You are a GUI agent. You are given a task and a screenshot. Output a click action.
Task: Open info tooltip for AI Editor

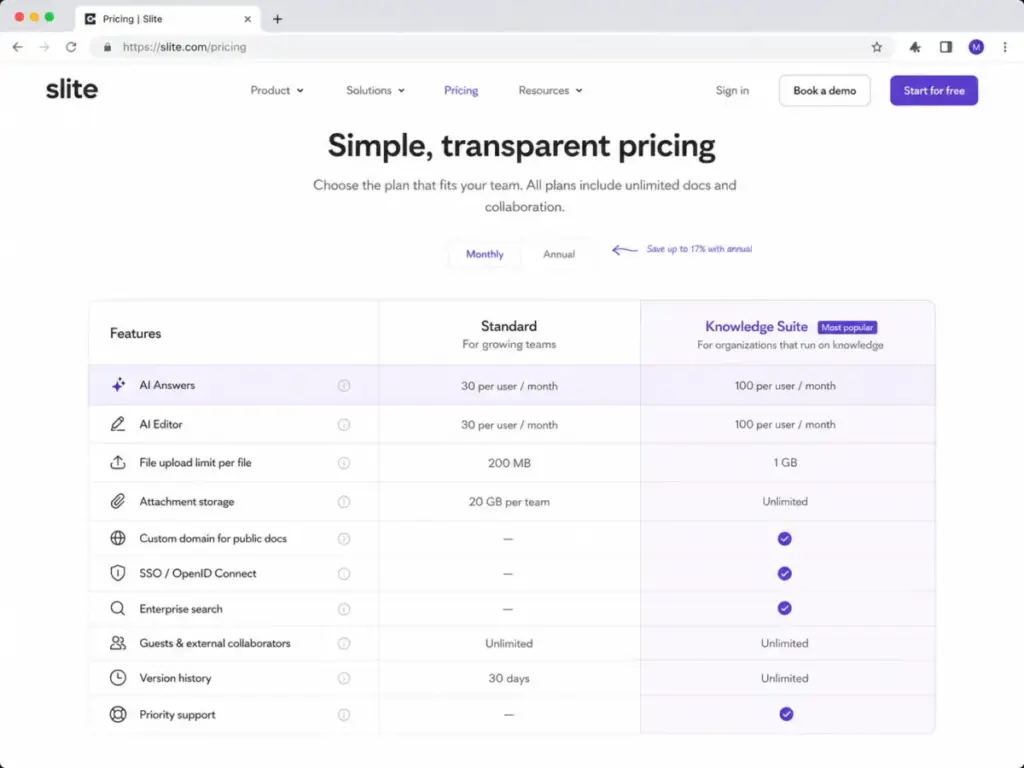pos(344,424)
